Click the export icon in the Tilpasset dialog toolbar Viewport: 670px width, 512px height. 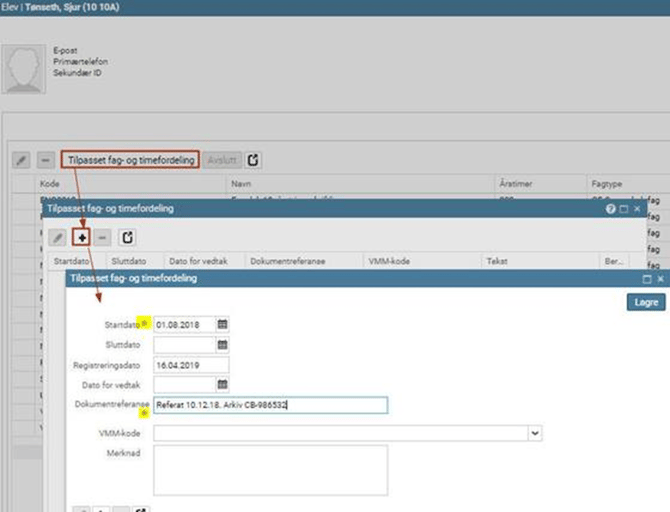127,237
